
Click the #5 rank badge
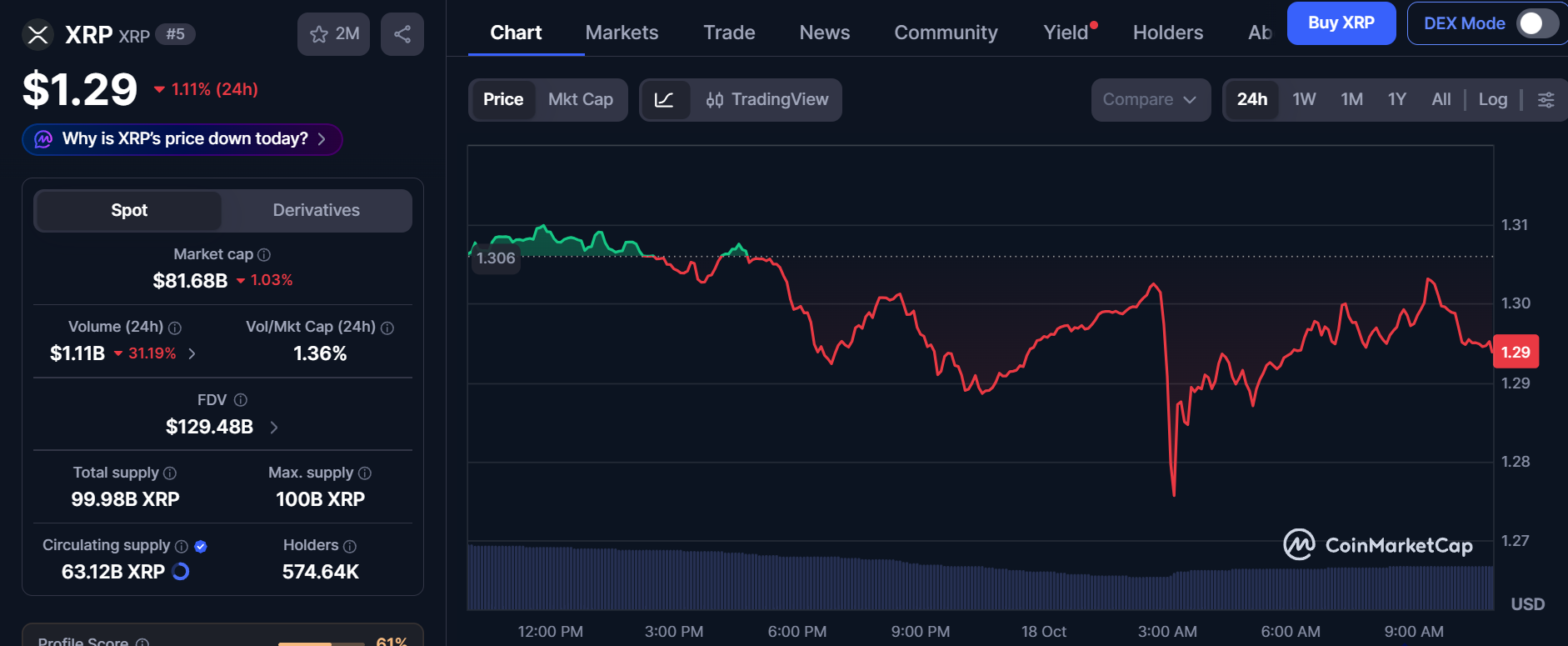pos(175,34)
